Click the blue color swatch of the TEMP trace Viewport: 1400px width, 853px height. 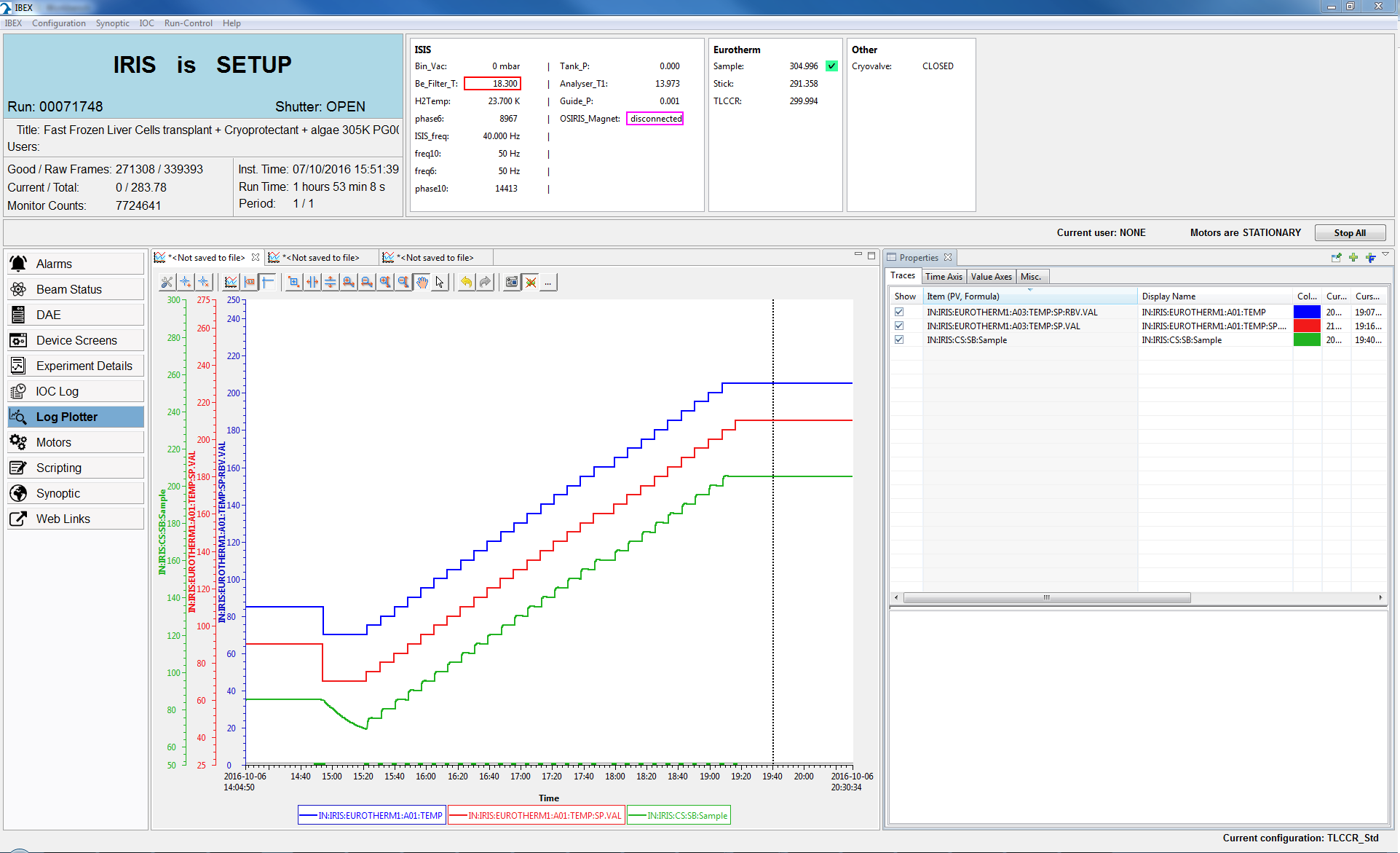click(x=1307, y=312)
